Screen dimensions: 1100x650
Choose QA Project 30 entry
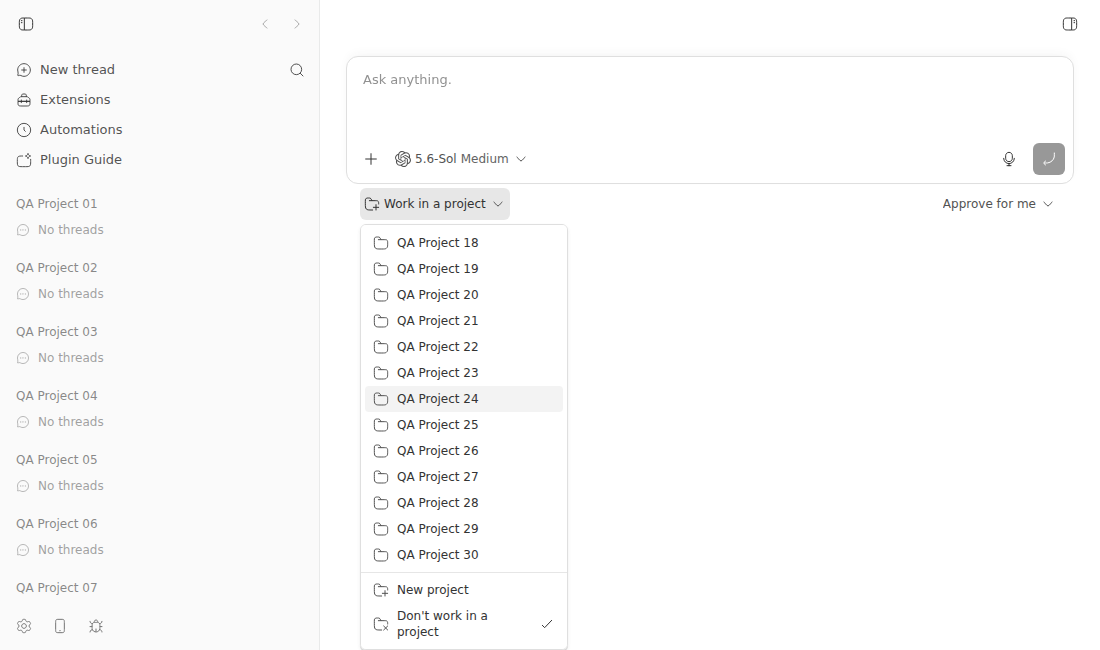[x=464, y=554]
